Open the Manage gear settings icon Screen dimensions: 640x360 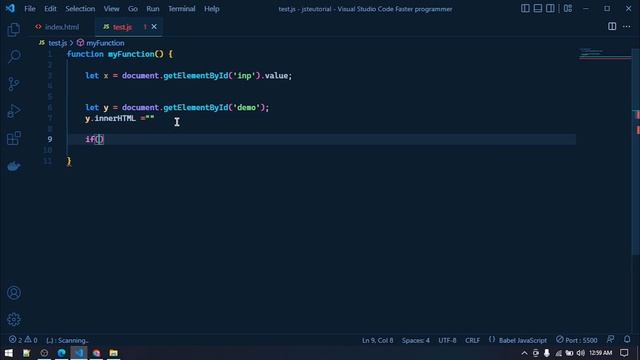(13, 320)
